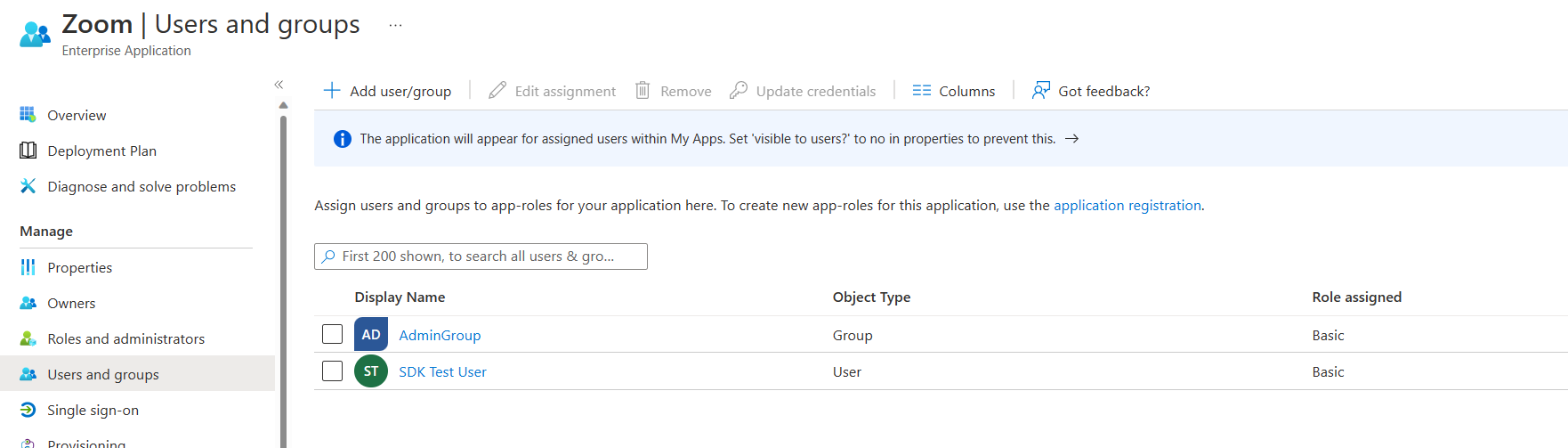Focus the users and groups search field
The width and height of the screenshot is (1568, 448).
click(481, 257)
